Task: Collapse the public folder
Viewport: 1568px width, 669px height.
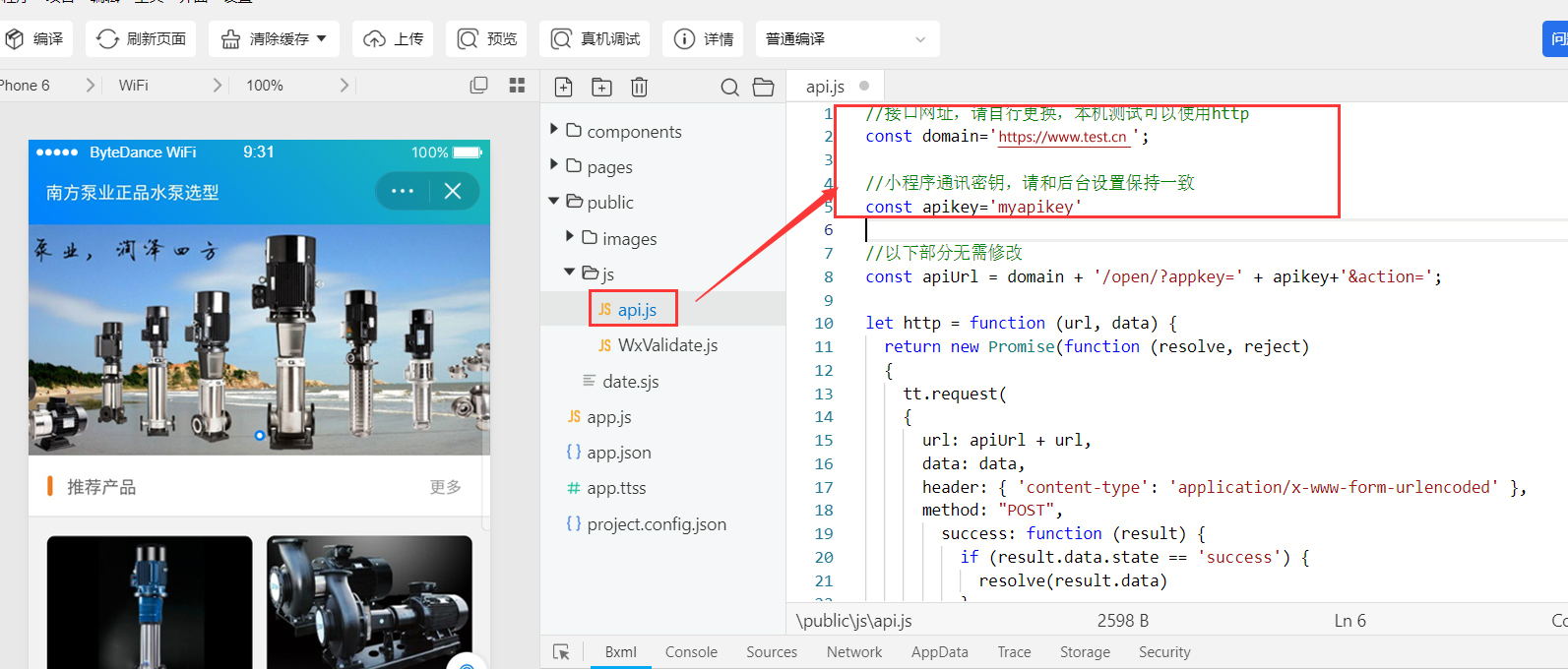Action: 554,202
